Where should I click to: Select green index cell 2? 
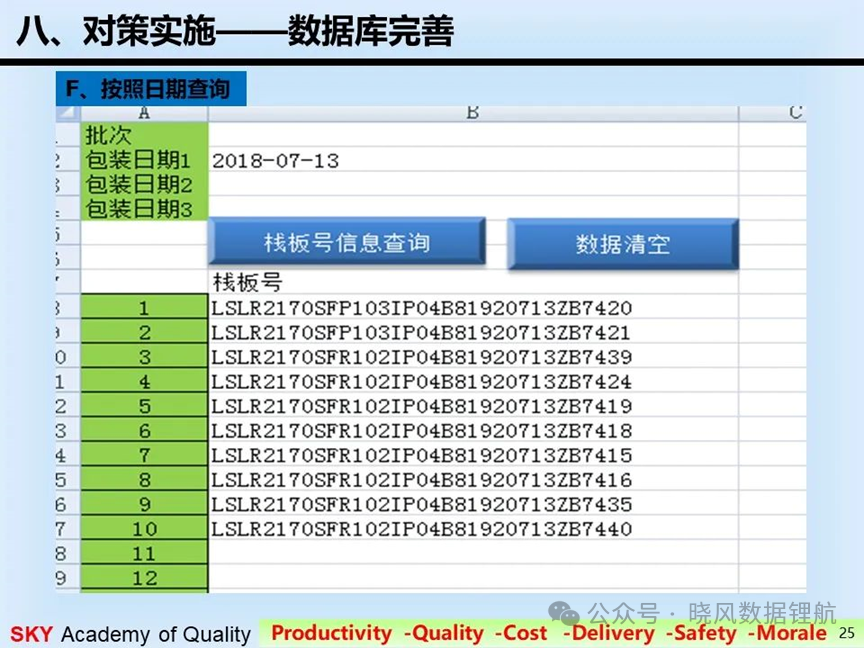144,332
